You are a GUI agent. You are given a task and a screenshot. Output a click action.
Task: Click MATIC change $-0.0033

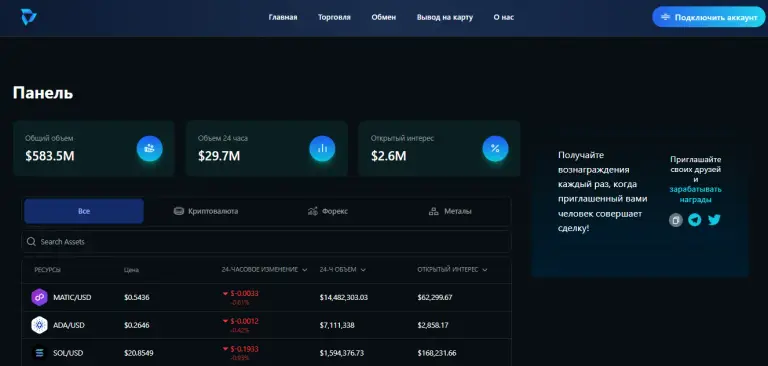tap(244, 293)
